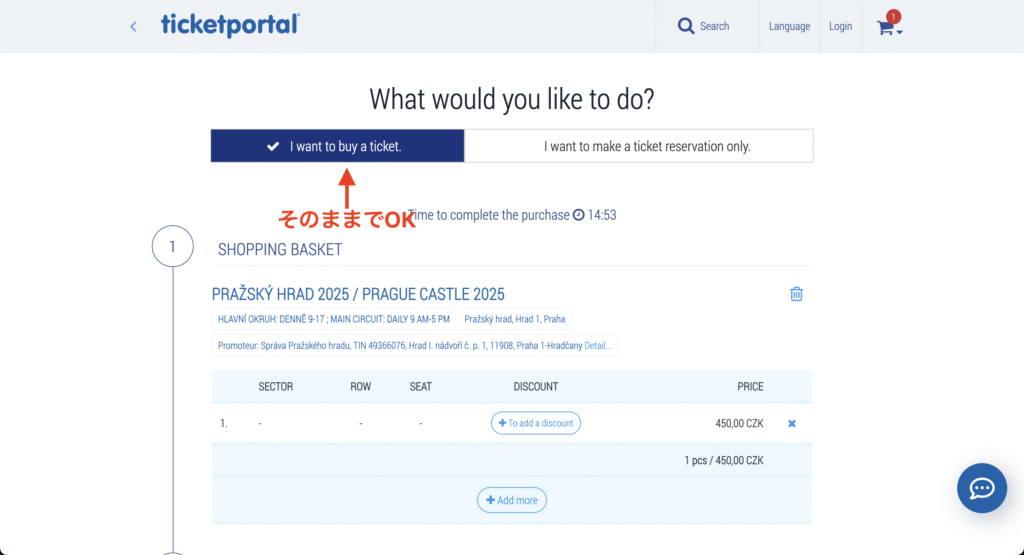Click the clock icon beside the timer

click(578, 215)
